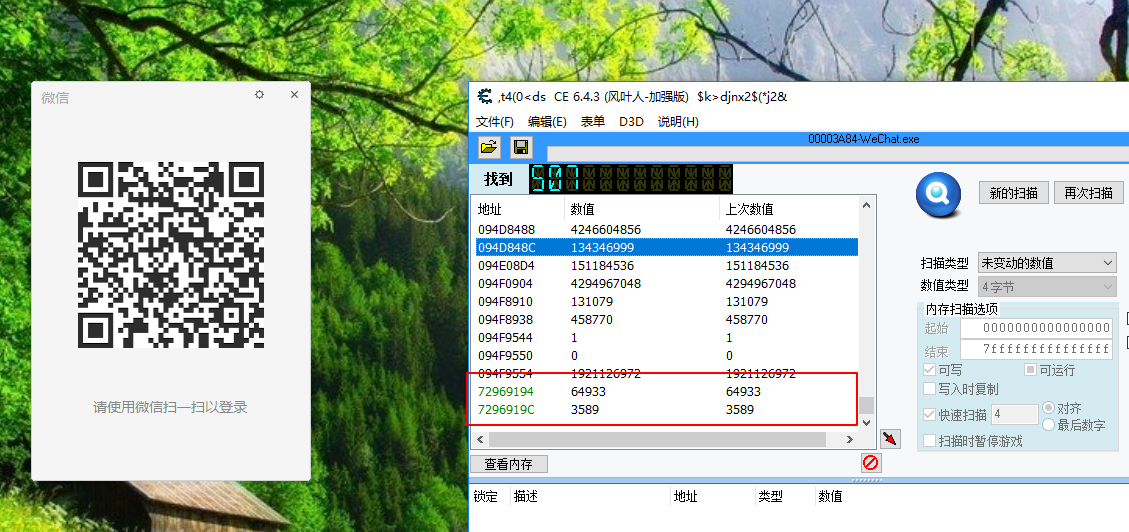Image resolution: width=1129 pixels, height=532 pixels.
Task: Close the WeChat login window
Action: pos(294,94)
